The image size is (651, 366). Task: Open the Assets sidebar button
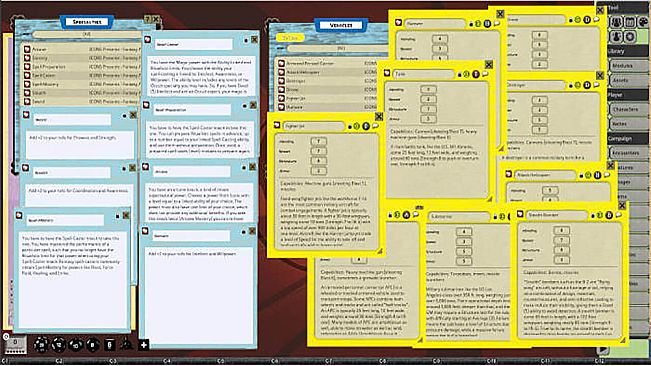(629, 81)
